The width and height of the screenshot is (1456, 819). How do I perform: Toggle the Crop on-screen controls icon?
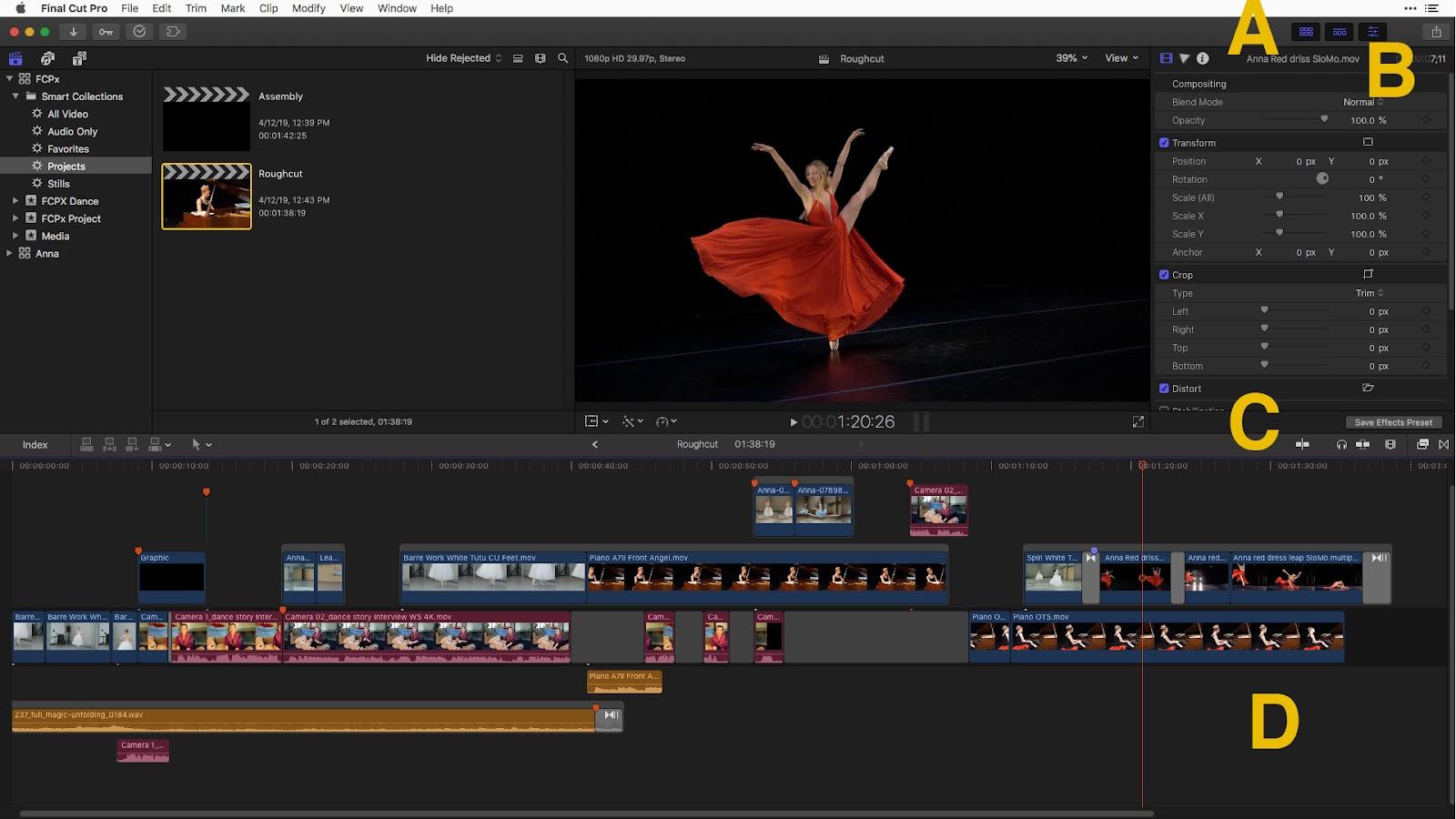(x=1368, y=274)
